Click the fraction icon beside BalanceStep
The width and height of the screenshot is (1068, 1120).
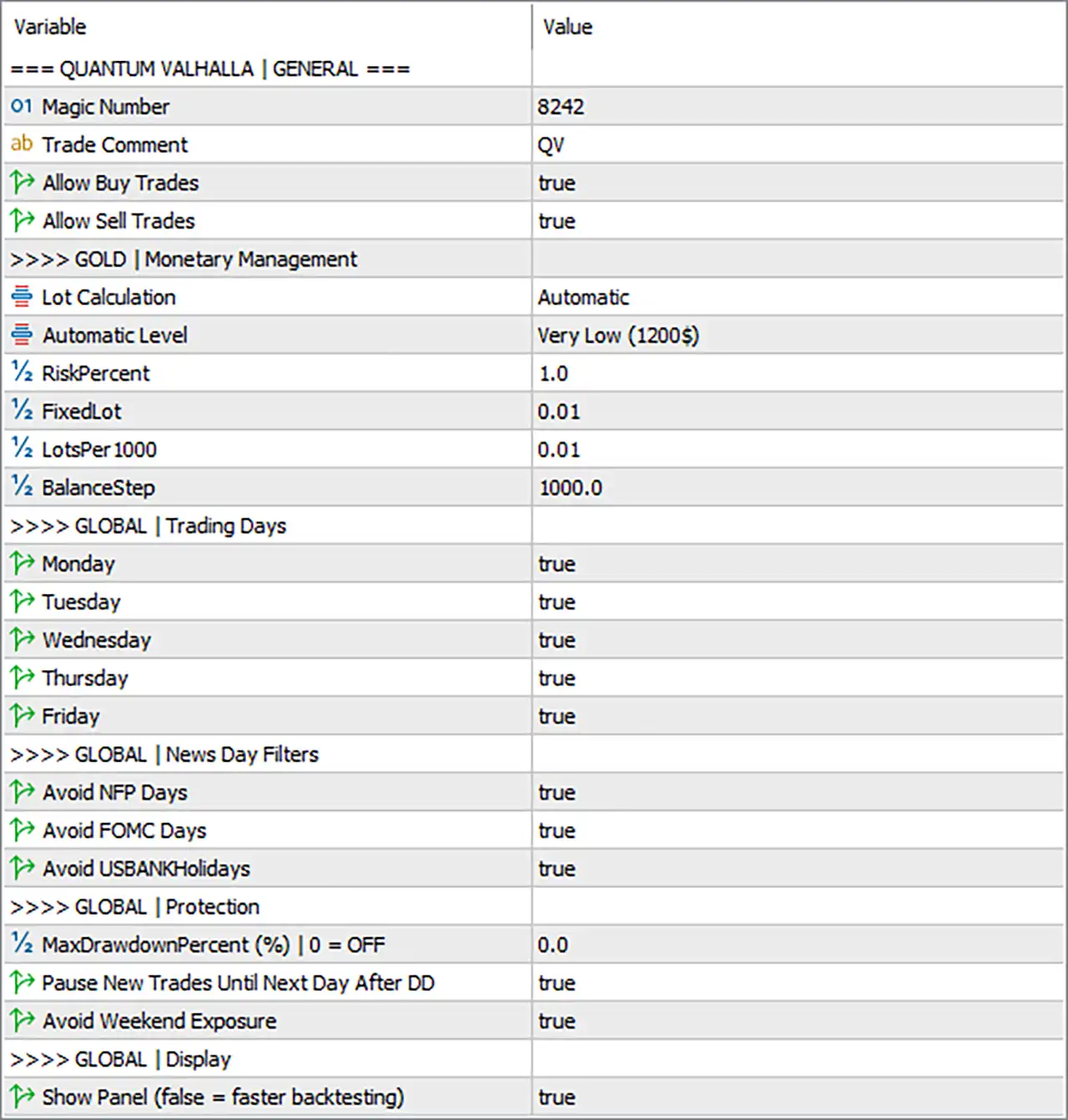click(22, 487)
